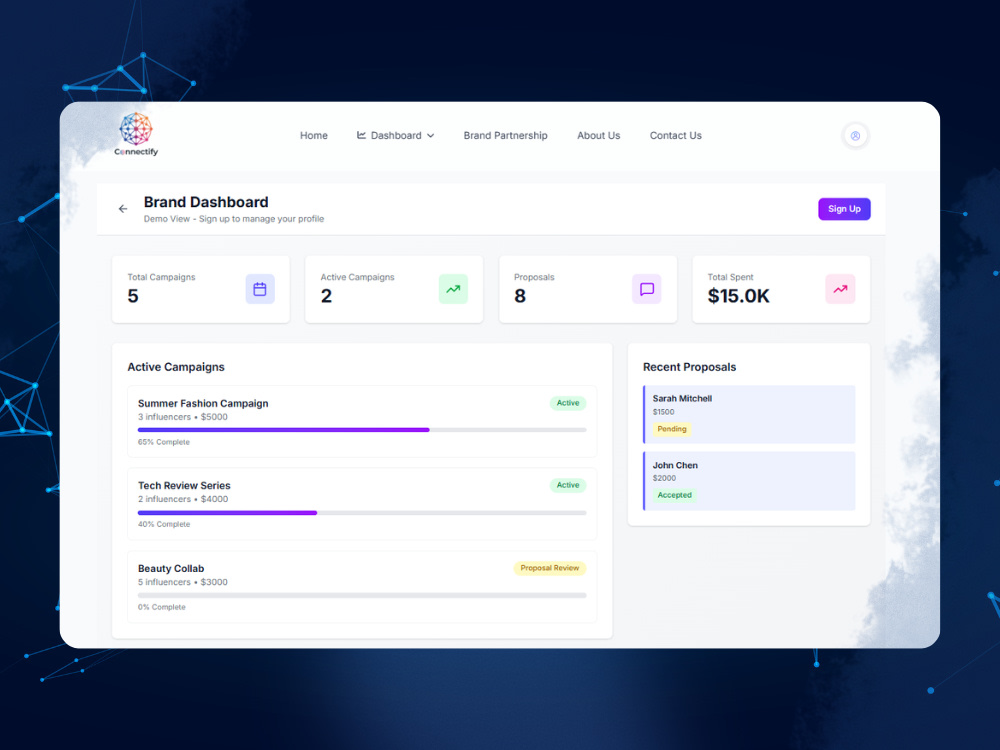Viewport: 1000px width, 750px height.
Task: Open Beauty Collab campaign title
Action: [x=171, y=568]
